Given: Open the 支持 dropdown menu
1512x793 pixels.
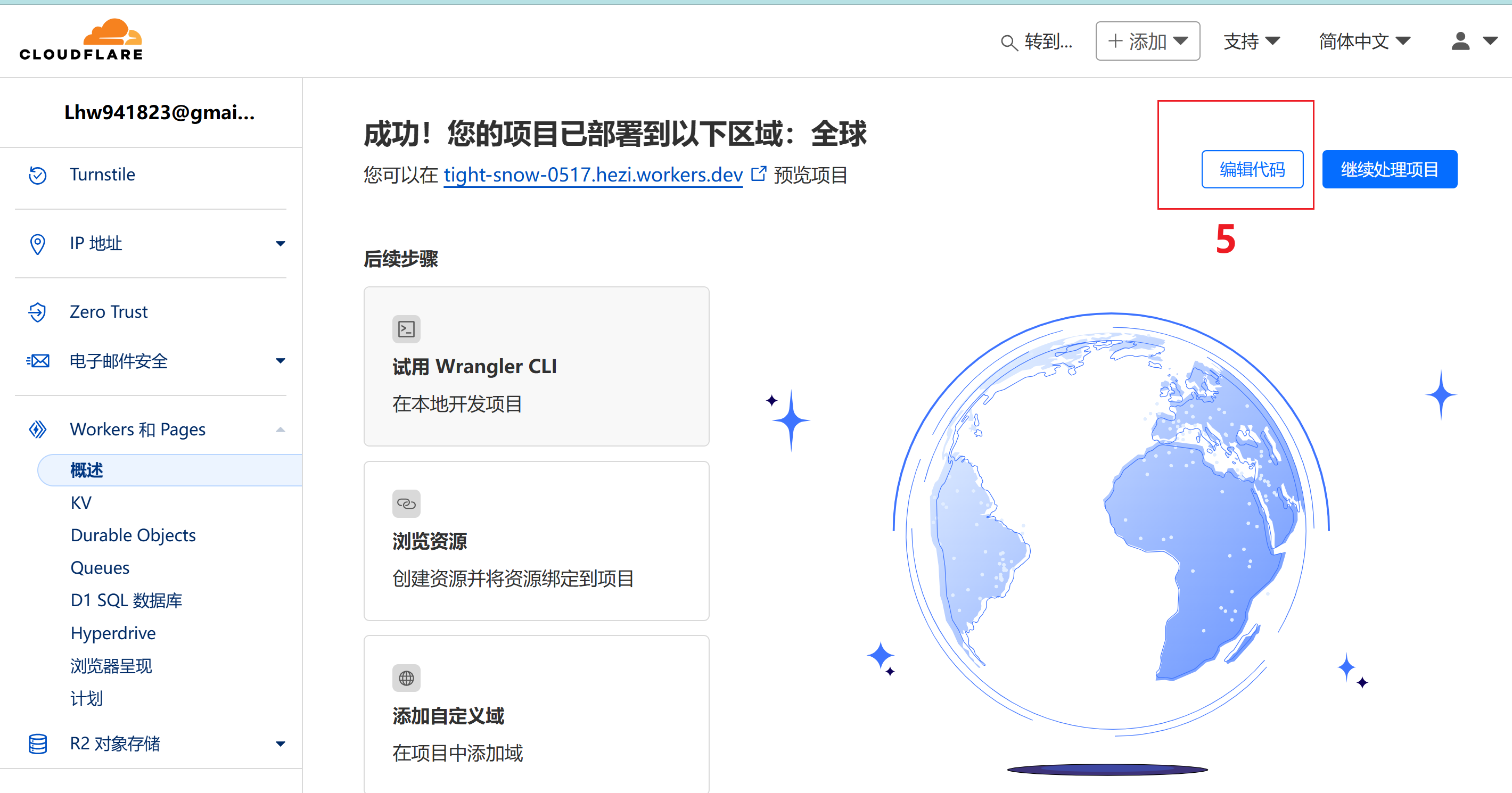Looking at the screenshot, I should [x=1251, y=41].
